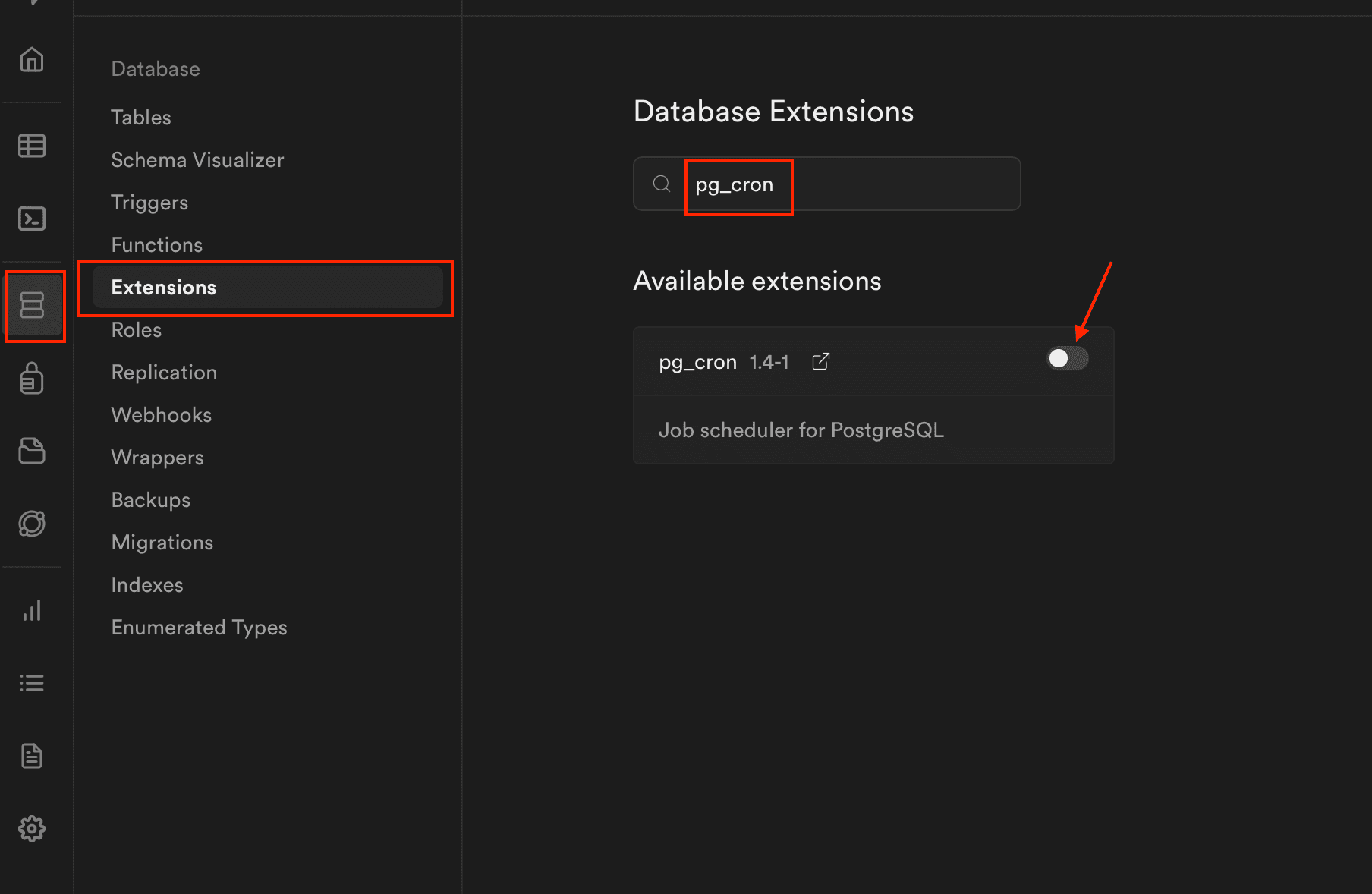
Task: Open pg_cron external documentation link
Action: 820,362
